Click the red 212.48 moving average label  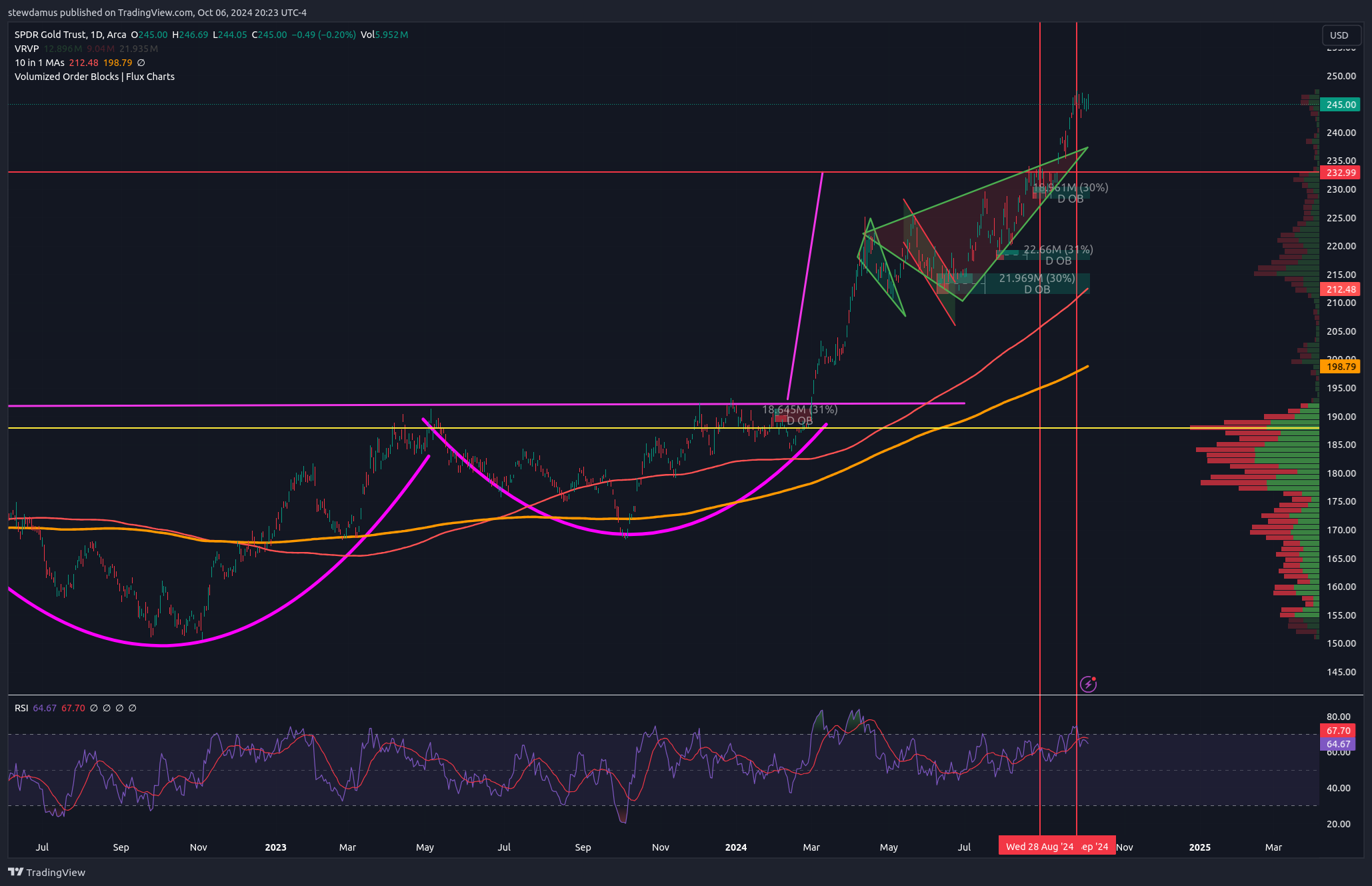[x=1340, y=289]
